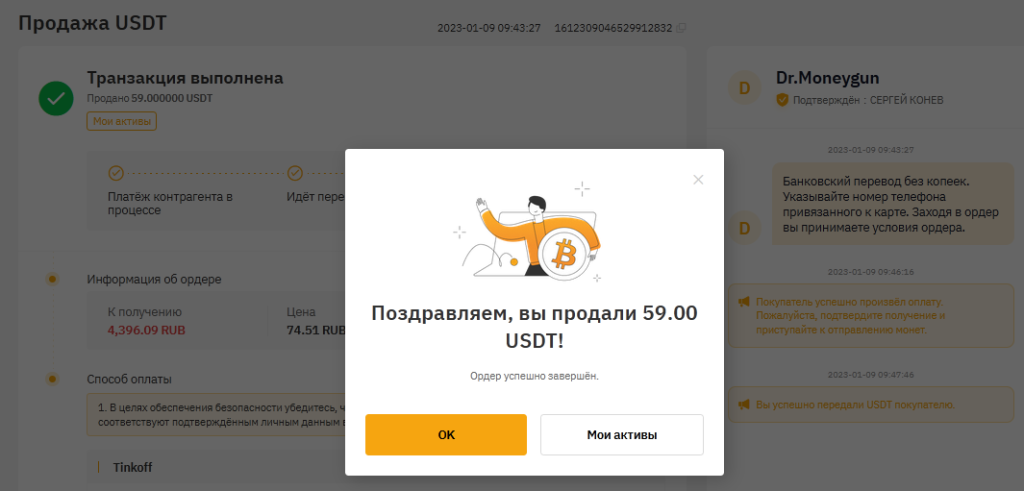
Task: Click the 4,396.09 RUB amount to receive
Action: tap(146, 330)
